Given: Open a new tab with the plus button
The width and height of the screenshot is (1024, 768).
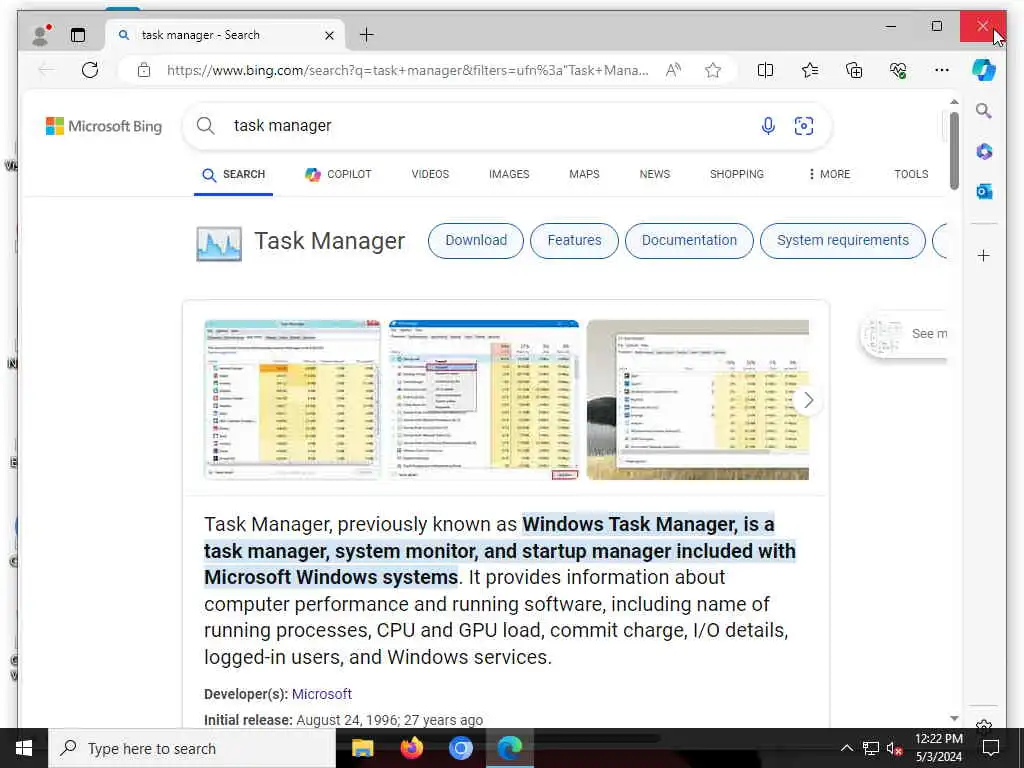Looking at the screenshot, I should coord(367,35).
